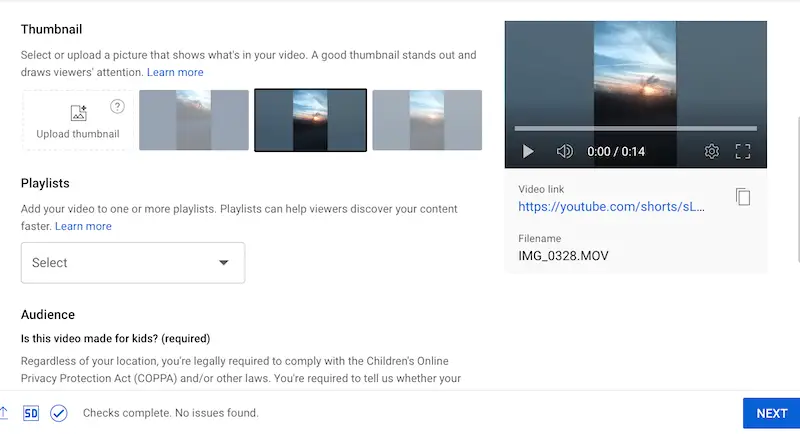Viewport: 800px width, 434px height.
Task: Expand the Playlists Select dropdown
Action: pyautogui.click(x=132, y=263)
